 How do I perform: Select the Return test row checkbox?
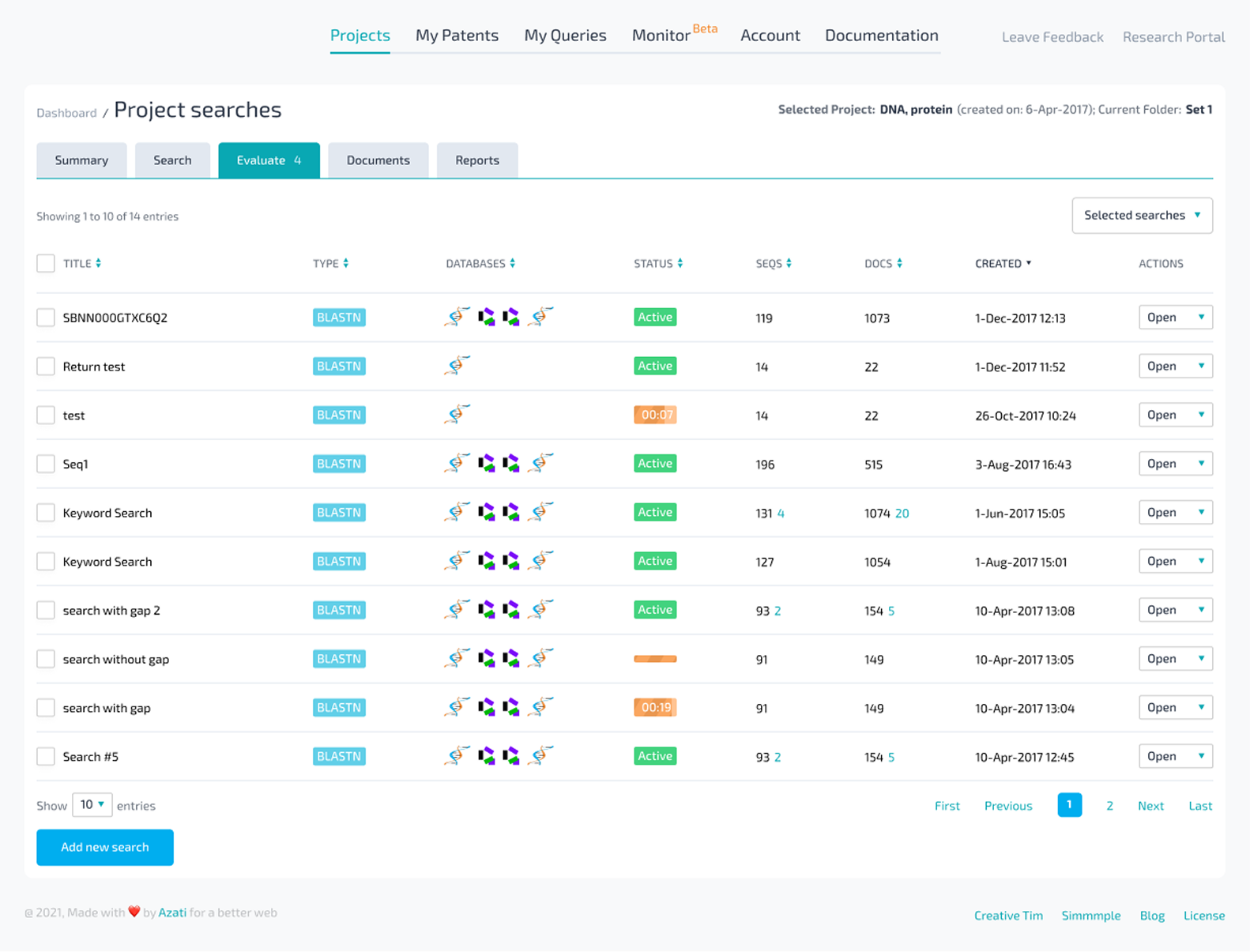(x=46, y=367)
